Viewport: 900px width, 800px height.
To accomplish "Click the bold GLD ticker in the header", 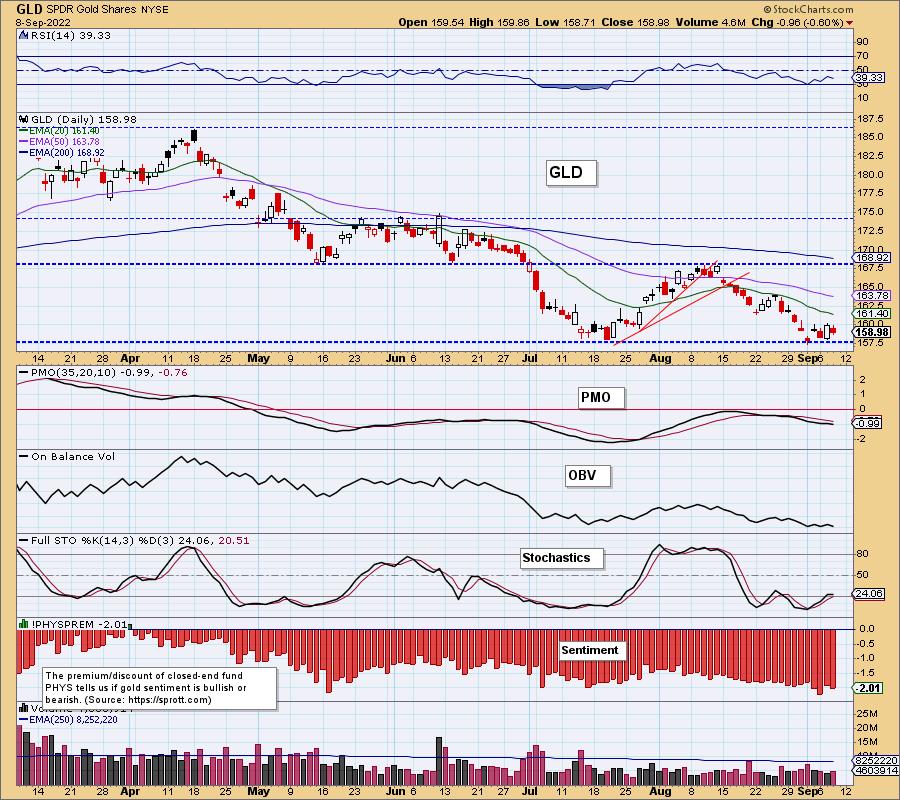I will pos(30,9).
